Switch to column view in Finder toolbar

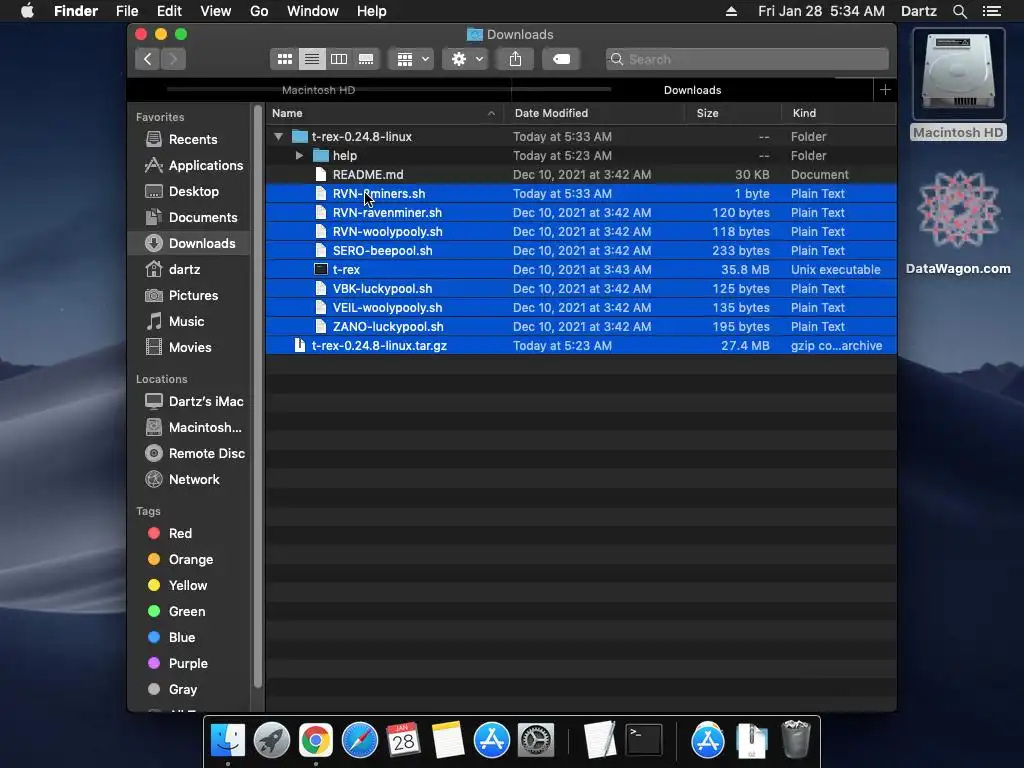click(339, 59)
